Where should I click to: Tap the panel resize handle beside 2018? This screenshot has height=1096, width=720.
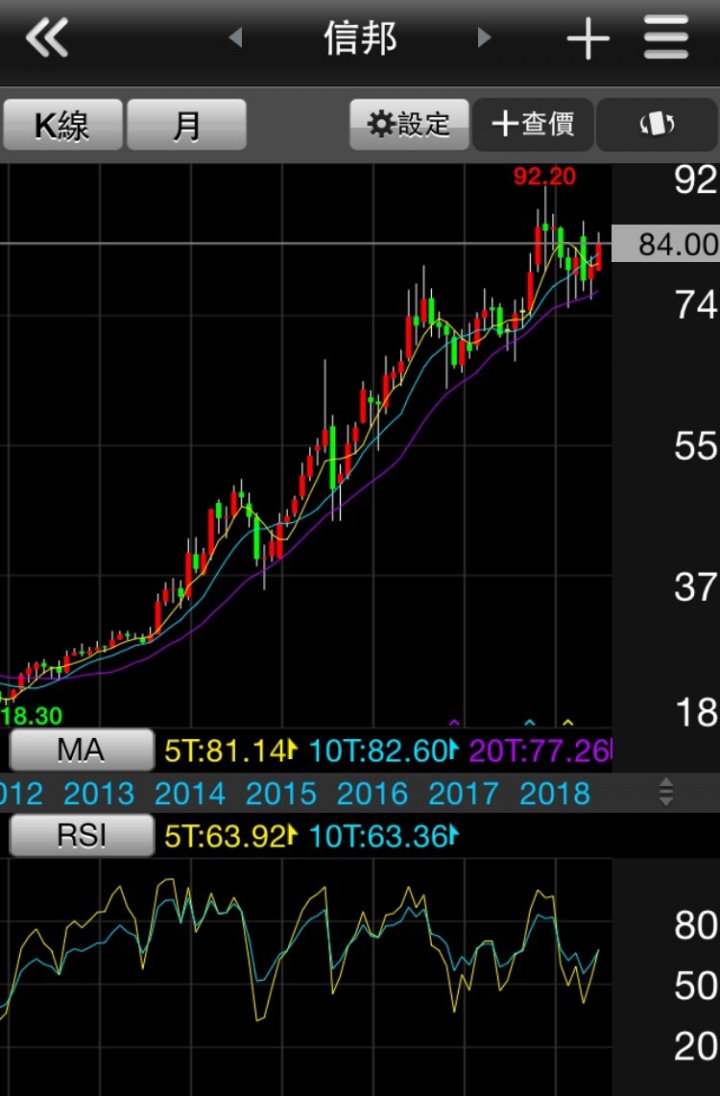click(665, 793)
